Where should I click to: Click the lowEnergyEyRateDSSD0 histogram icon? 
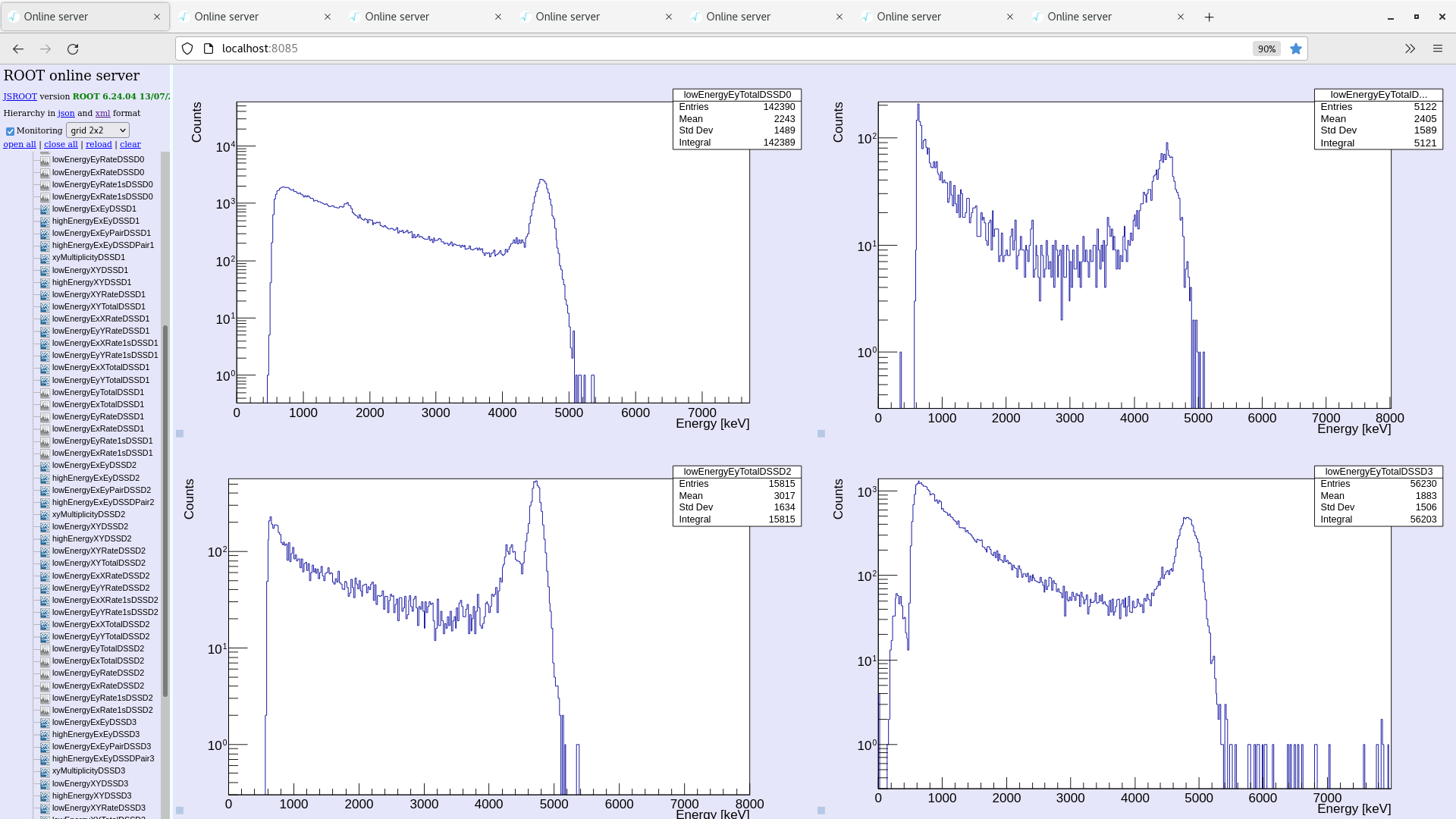[45, 160]
